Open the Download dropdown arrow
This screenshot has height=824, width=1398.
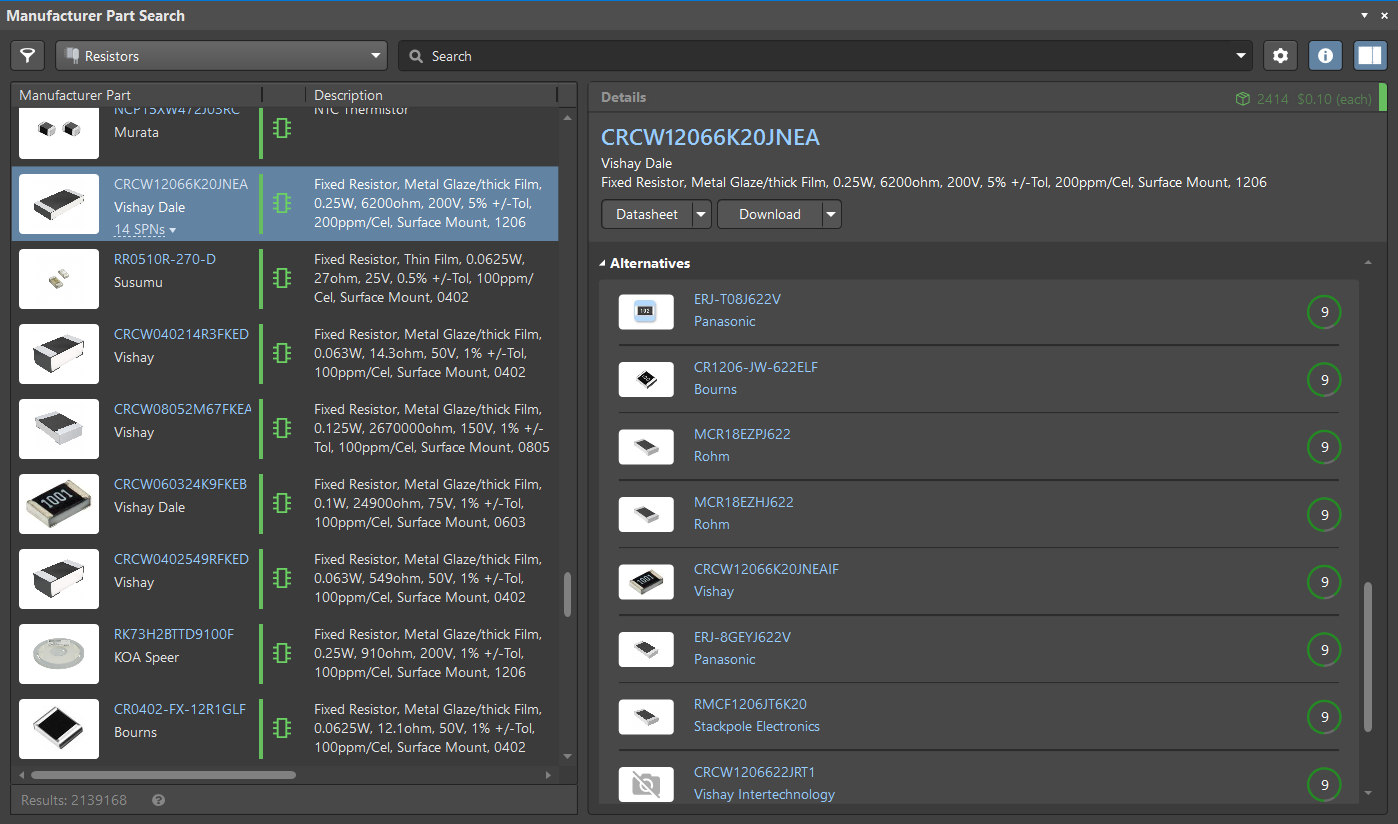coord(832,214)
